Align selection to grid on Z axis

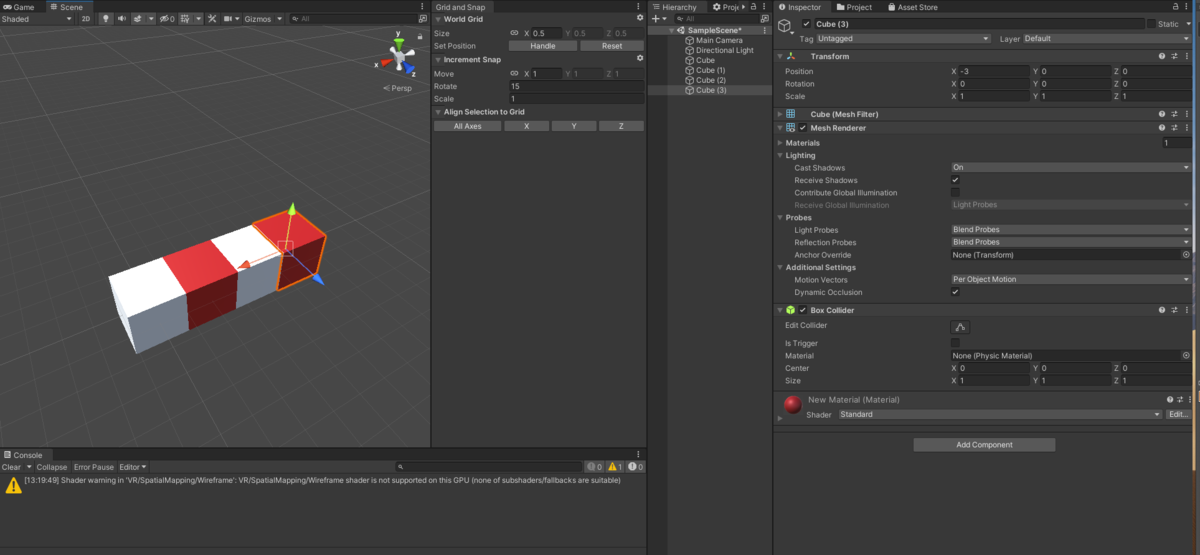(x=621, y=126)
